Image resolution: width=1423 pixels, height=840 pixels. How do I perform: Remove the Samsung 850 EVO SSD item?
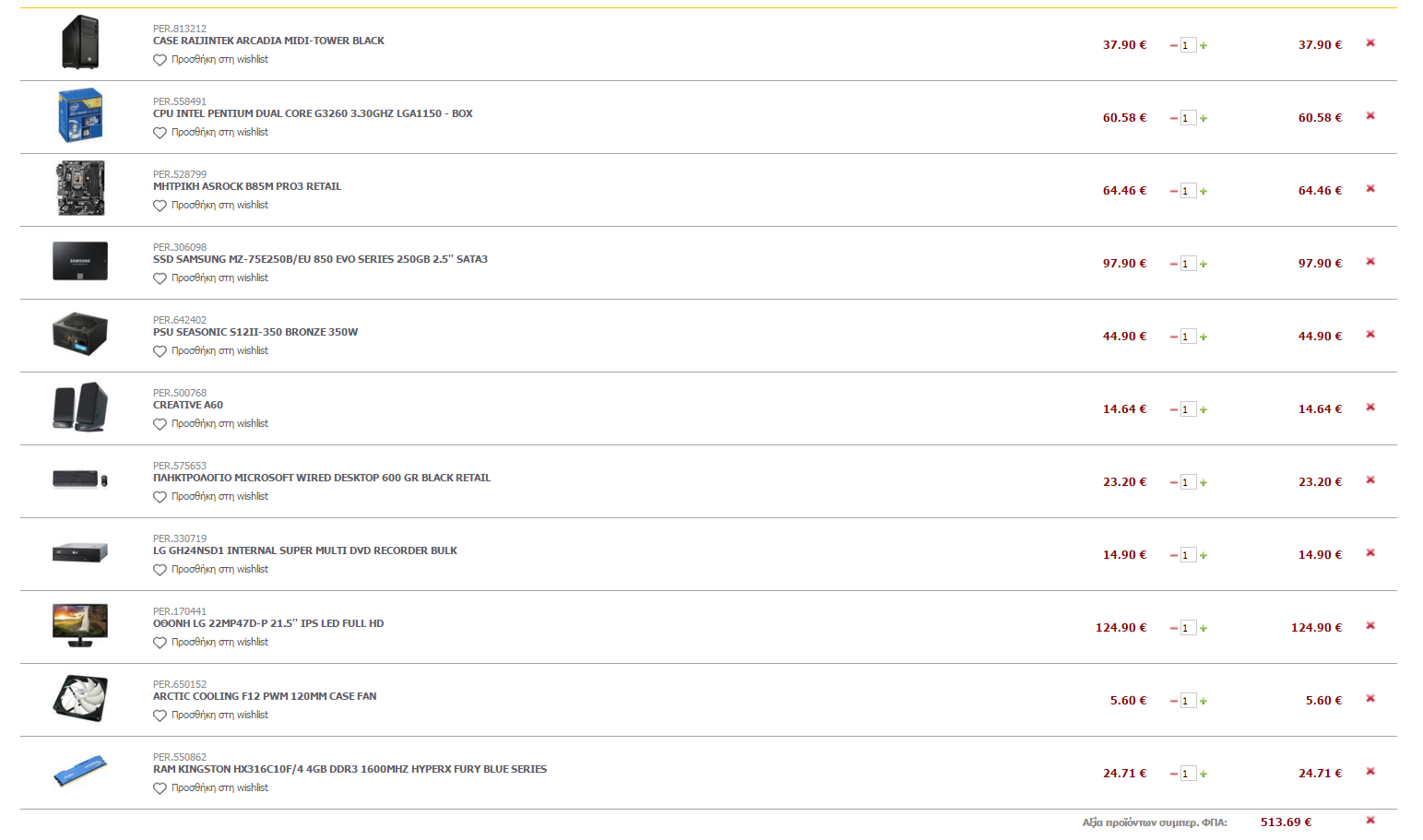click(x=1370, y=261)
